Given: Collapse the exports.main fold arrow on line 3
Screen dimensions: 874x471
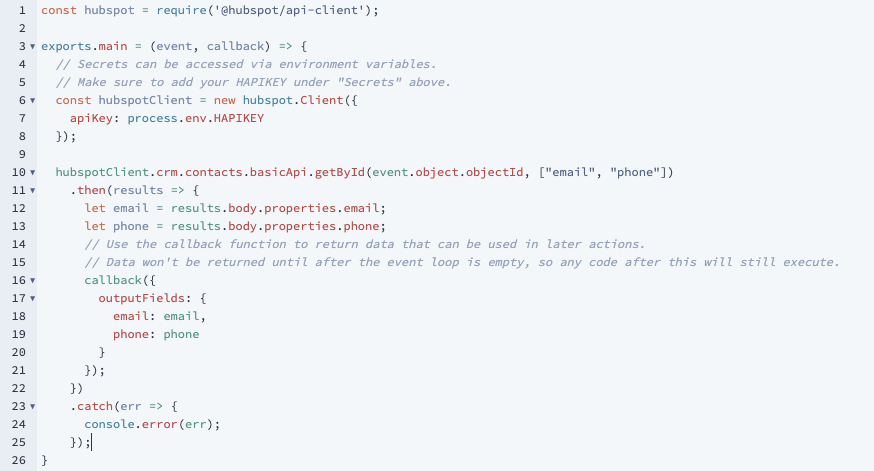Looking at the screenshot, I should point(32,46).
